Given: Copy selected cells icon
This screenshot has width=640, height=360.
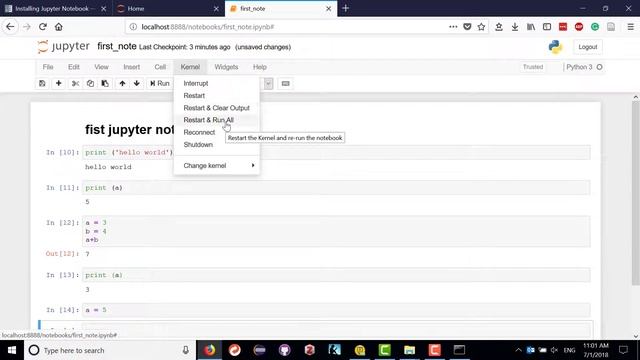Looking at the screenshot, I should point(90,83).
